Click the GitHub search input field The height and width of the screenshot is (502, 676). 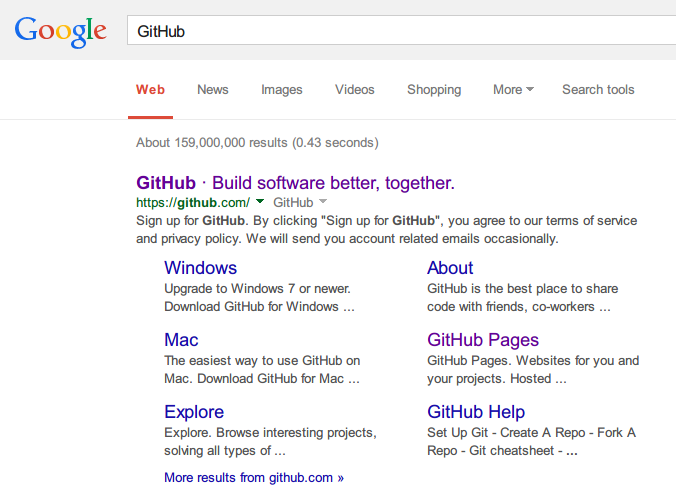400,31
